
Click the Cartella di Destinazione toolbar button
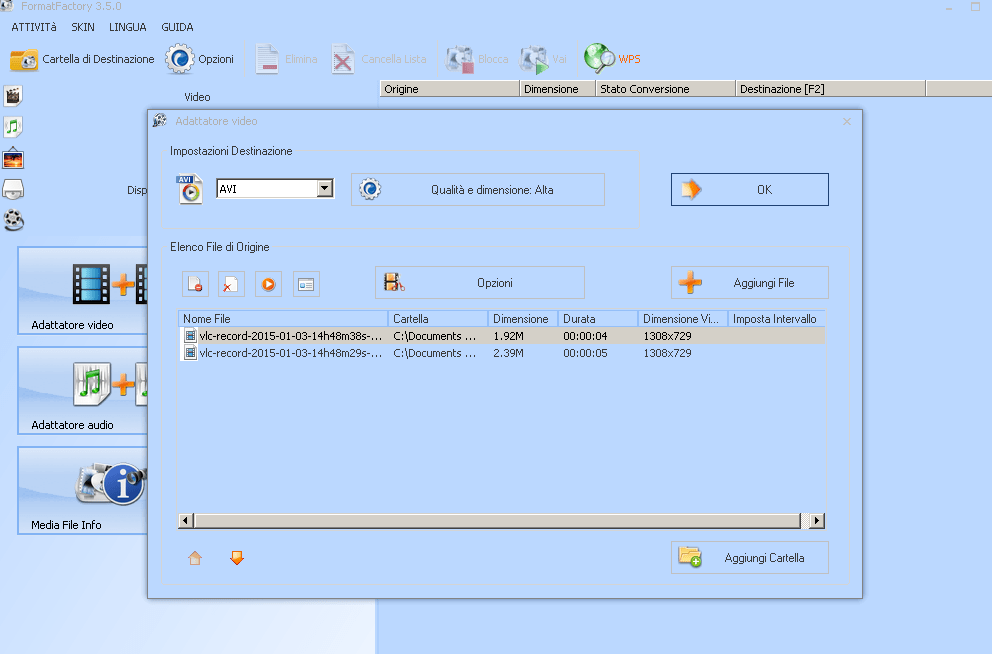click(x=80, y=59)
